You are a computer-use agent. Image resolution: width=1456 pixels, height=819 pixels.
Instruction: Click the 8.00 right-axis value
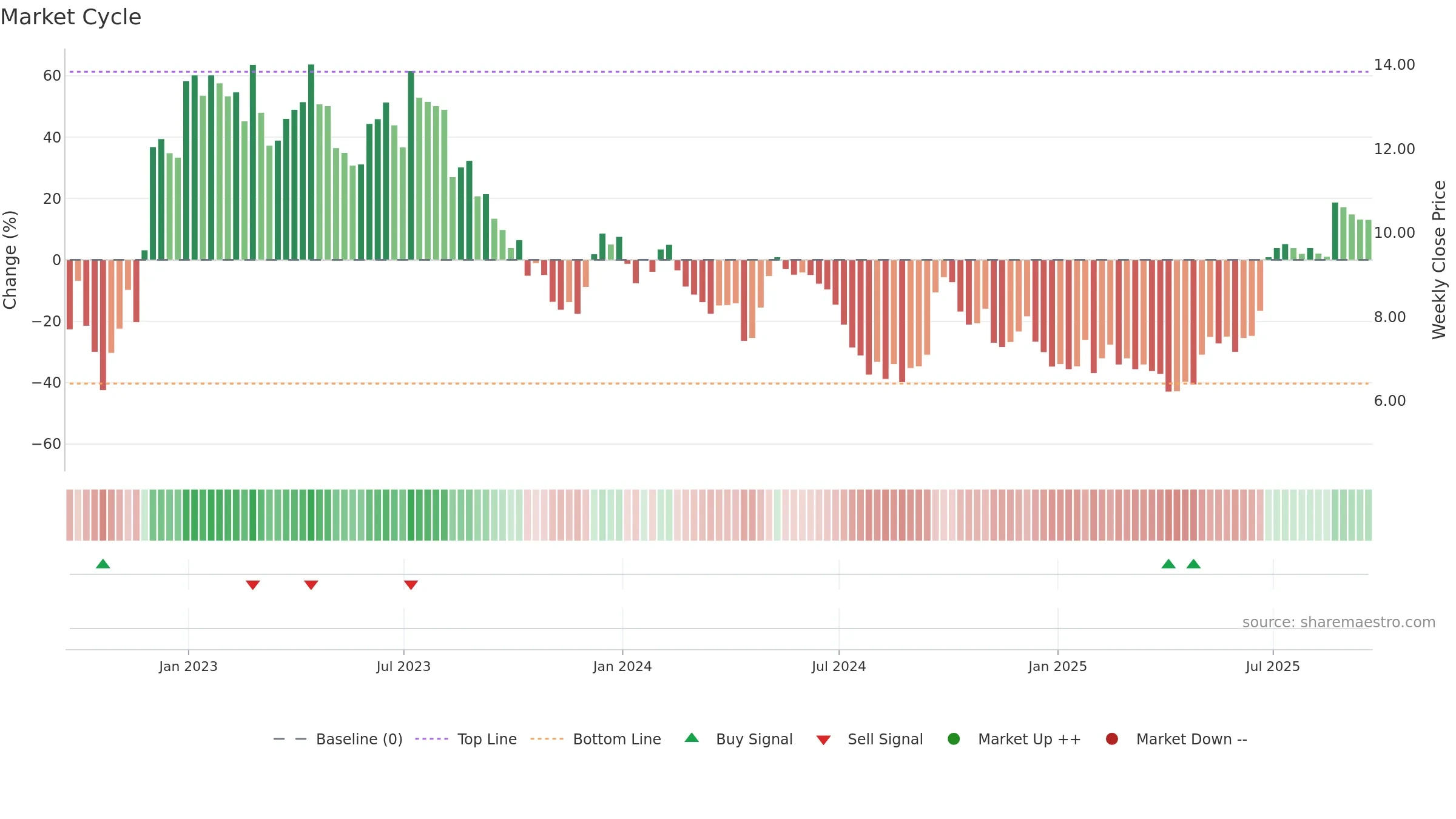pos(1390,317)
